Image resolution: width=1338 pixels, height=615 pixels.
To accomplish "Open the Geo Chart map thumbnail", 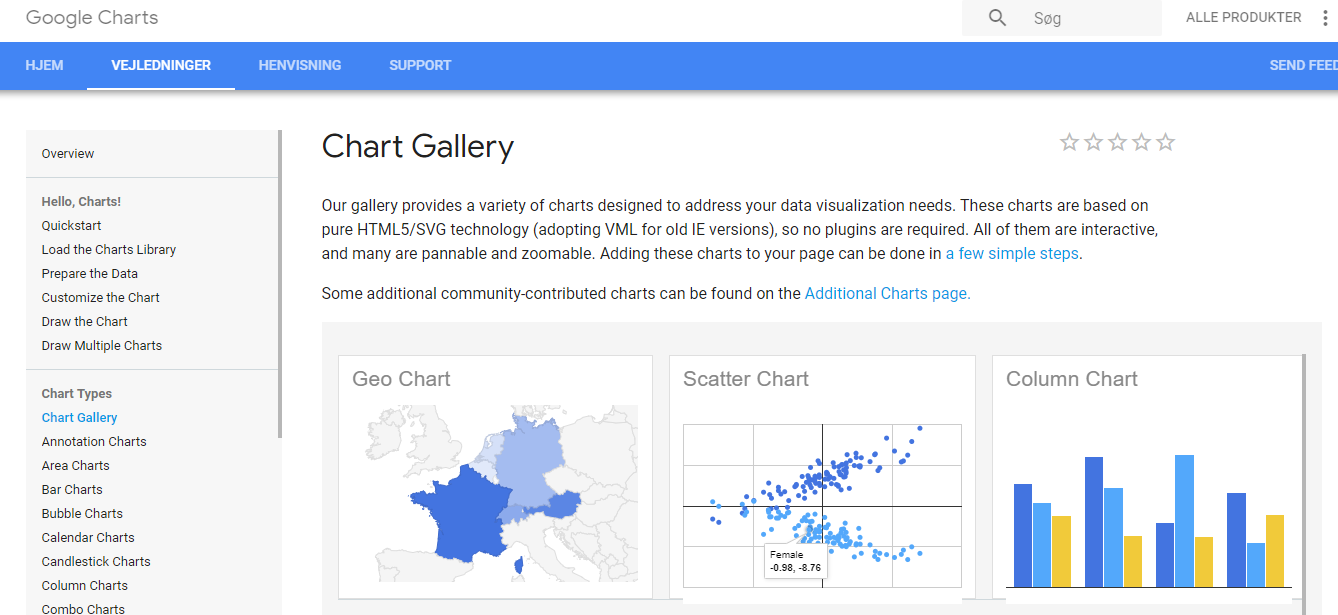I will click(495, 493).
